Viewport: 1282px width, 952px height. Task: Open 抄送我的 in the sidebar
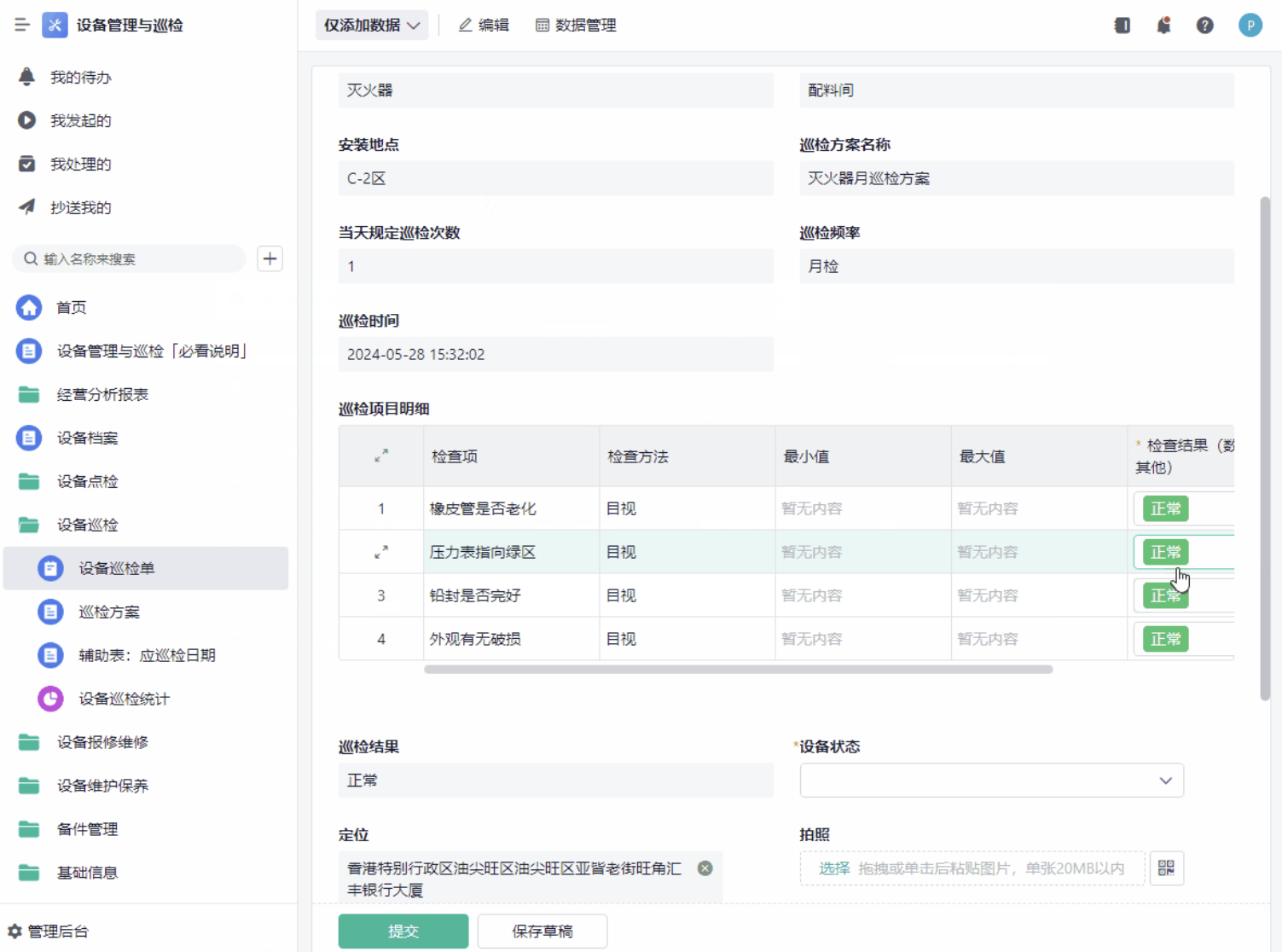(81, 207)
